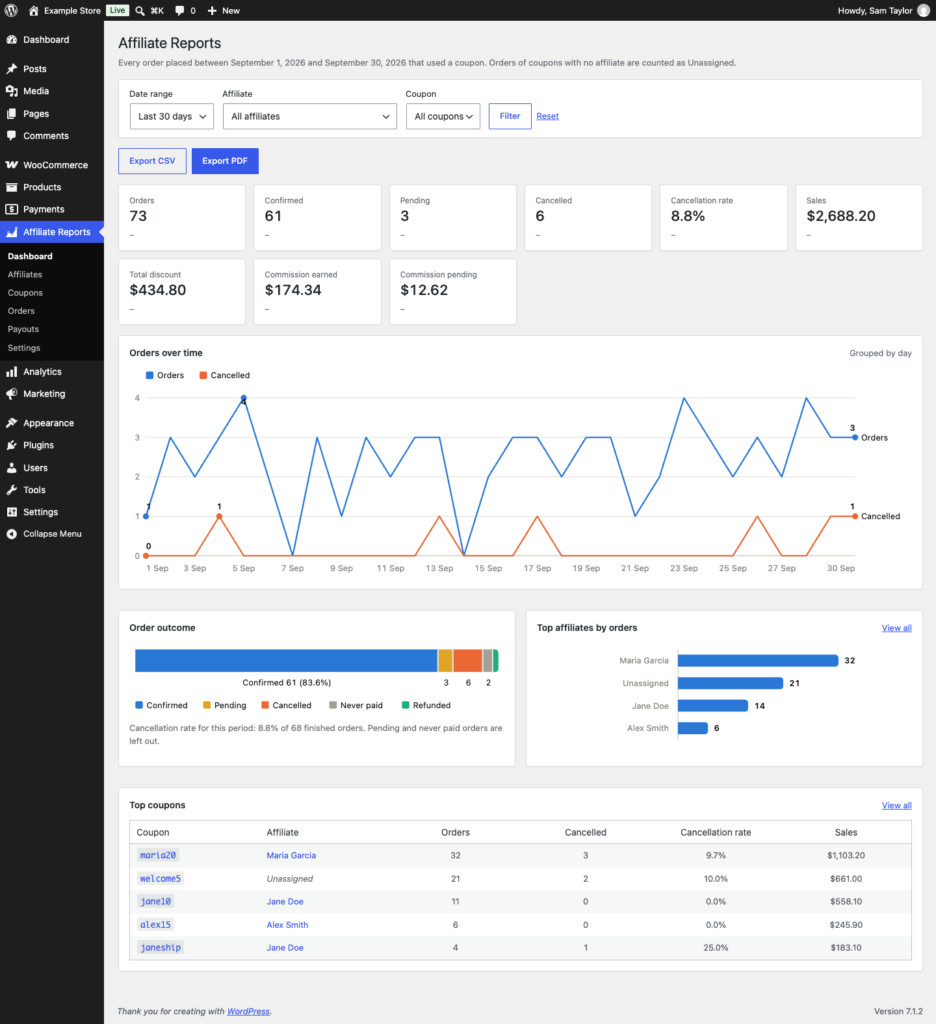Click the Orders peak point on 5 Sep
The image size is (936, 1024).
click(x=244, y=398)
